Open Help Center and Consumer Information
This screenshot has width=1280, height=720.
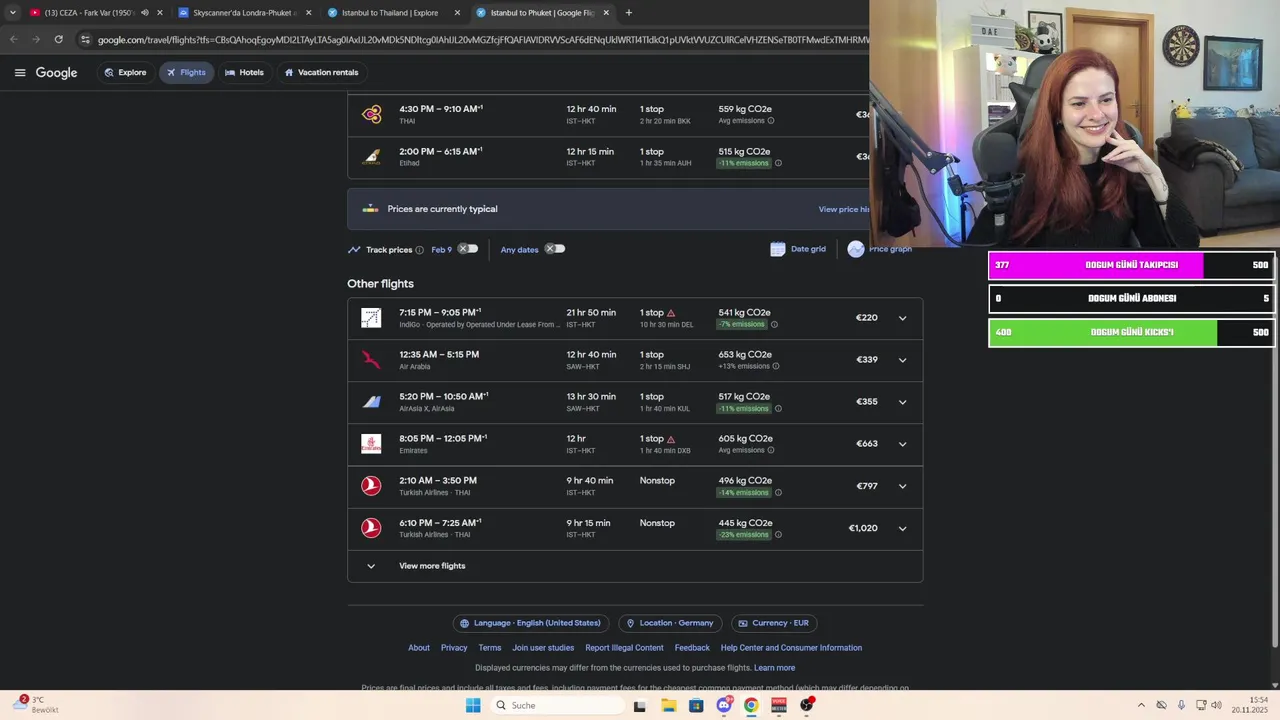point(791,648)
